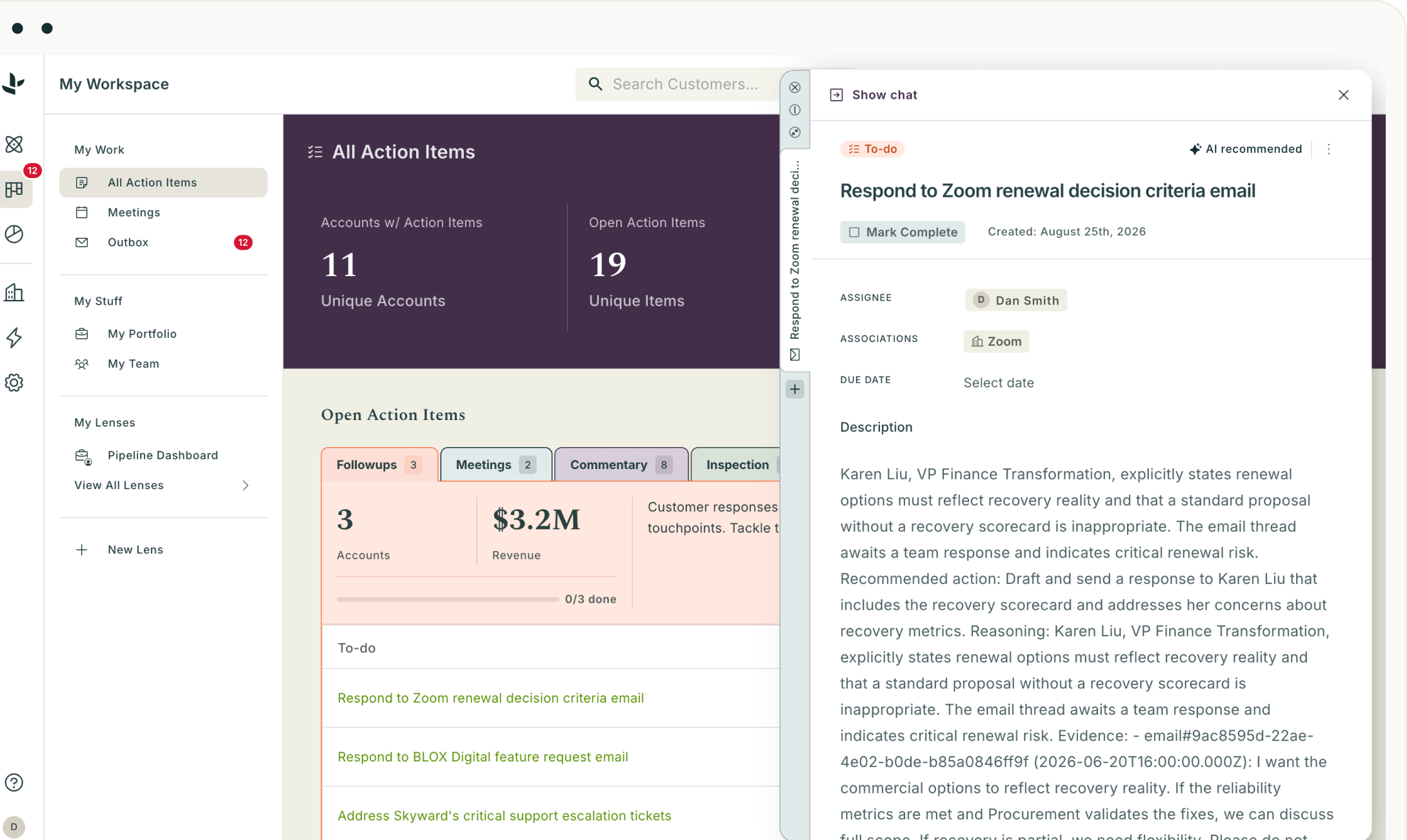Expand View All Lenses chevron
The width and height of the screenshot is (1407, 840).
(x=245, y=485)
